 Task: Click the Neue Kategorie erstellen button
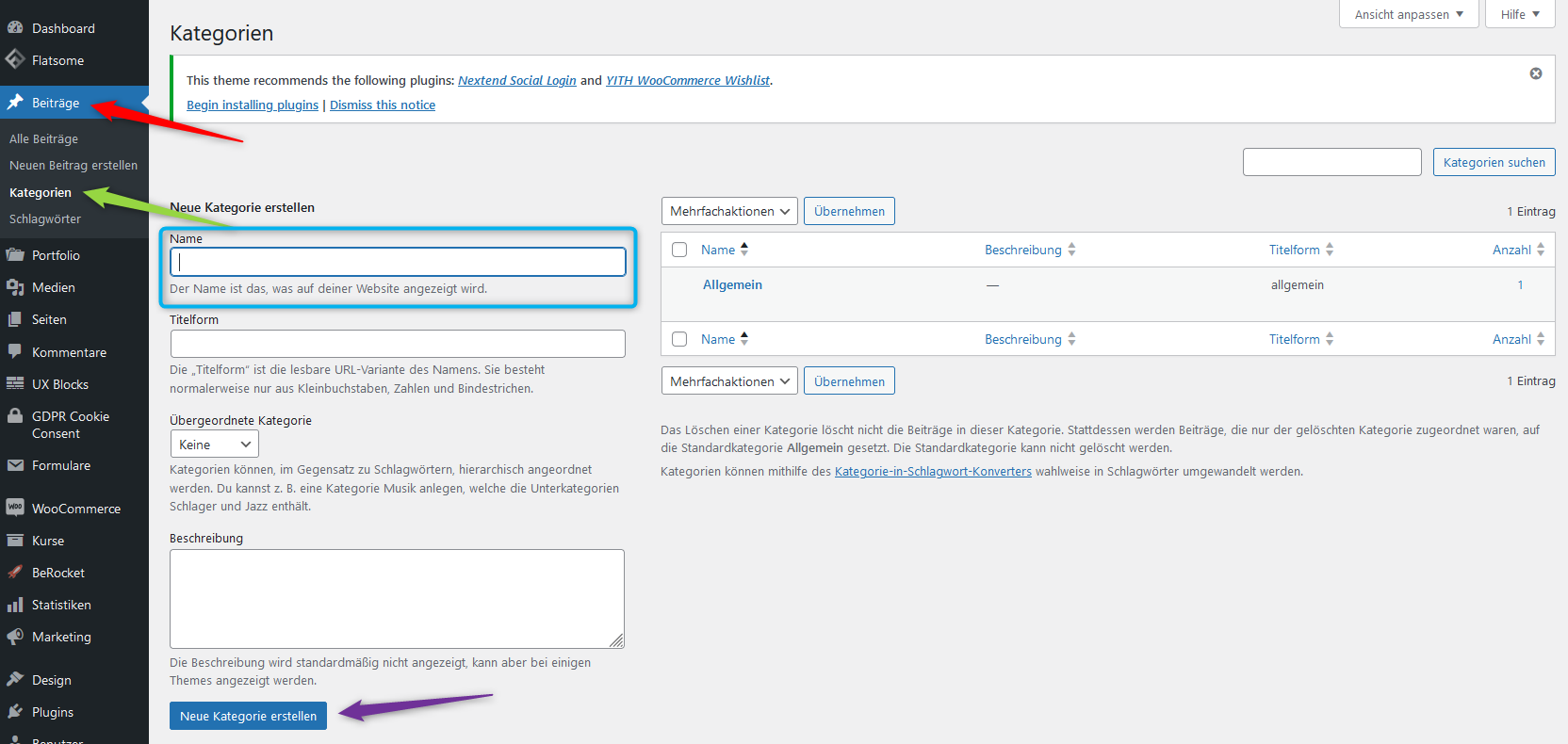click(x=249, y=716)
